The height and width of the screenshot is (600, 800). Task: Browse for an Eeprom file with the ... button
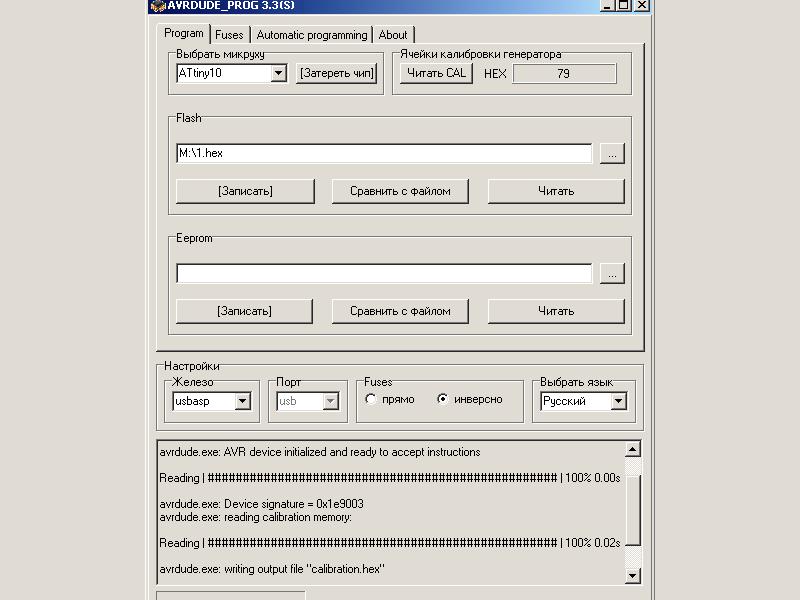coord(612,273)
